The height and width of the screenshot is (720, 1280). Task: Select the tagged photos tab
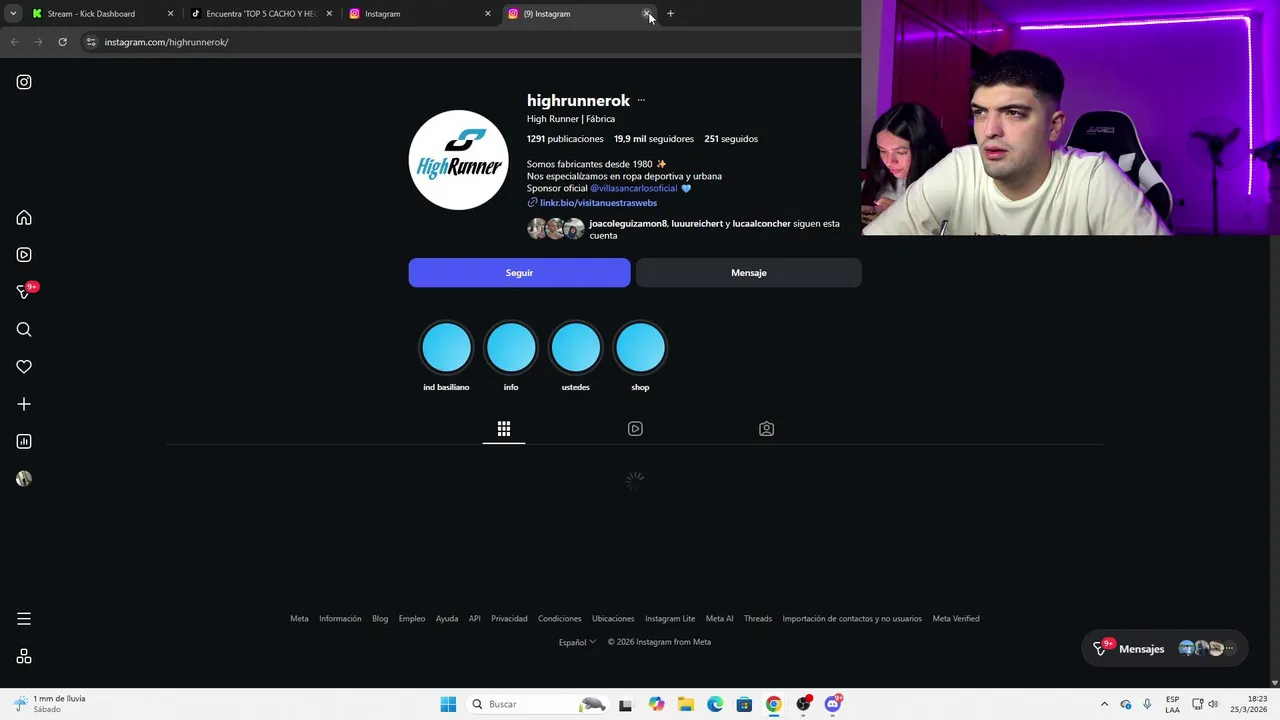(x=766, y=429)
